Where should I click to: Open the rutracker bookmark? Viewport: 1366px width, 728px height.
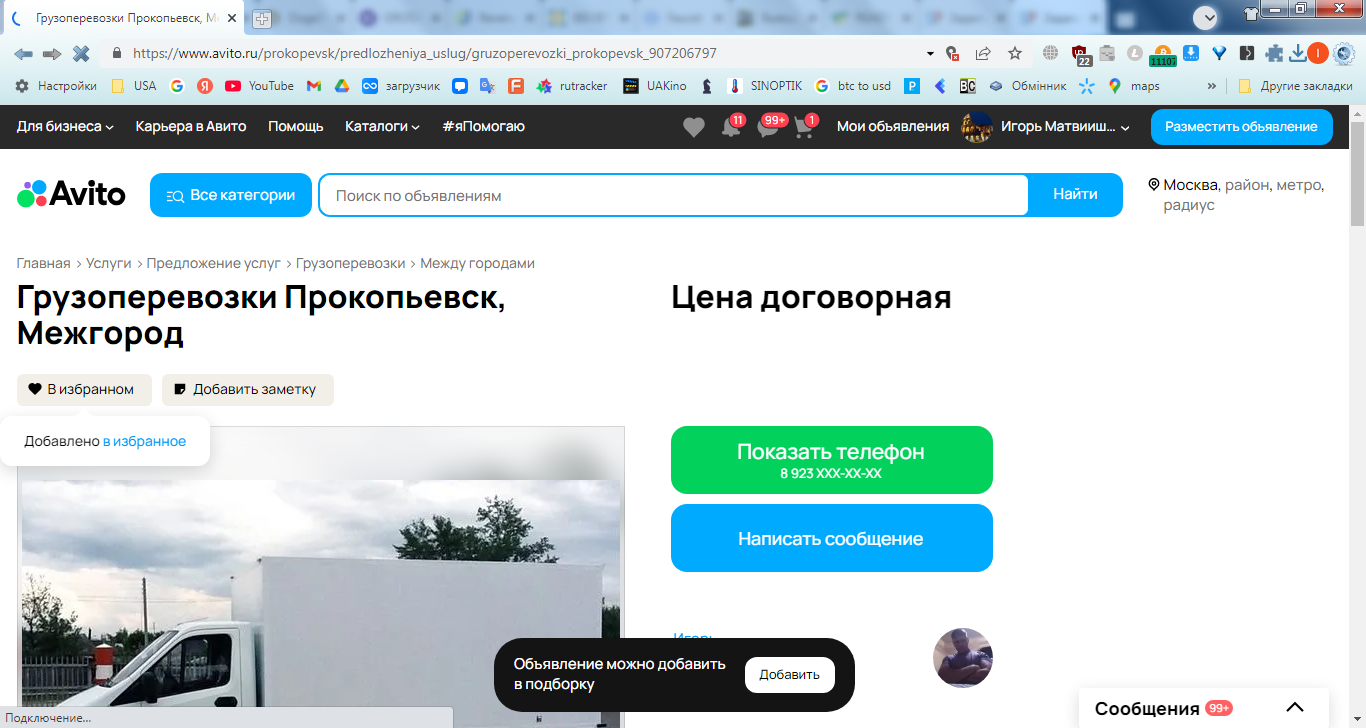pos(572,86)
